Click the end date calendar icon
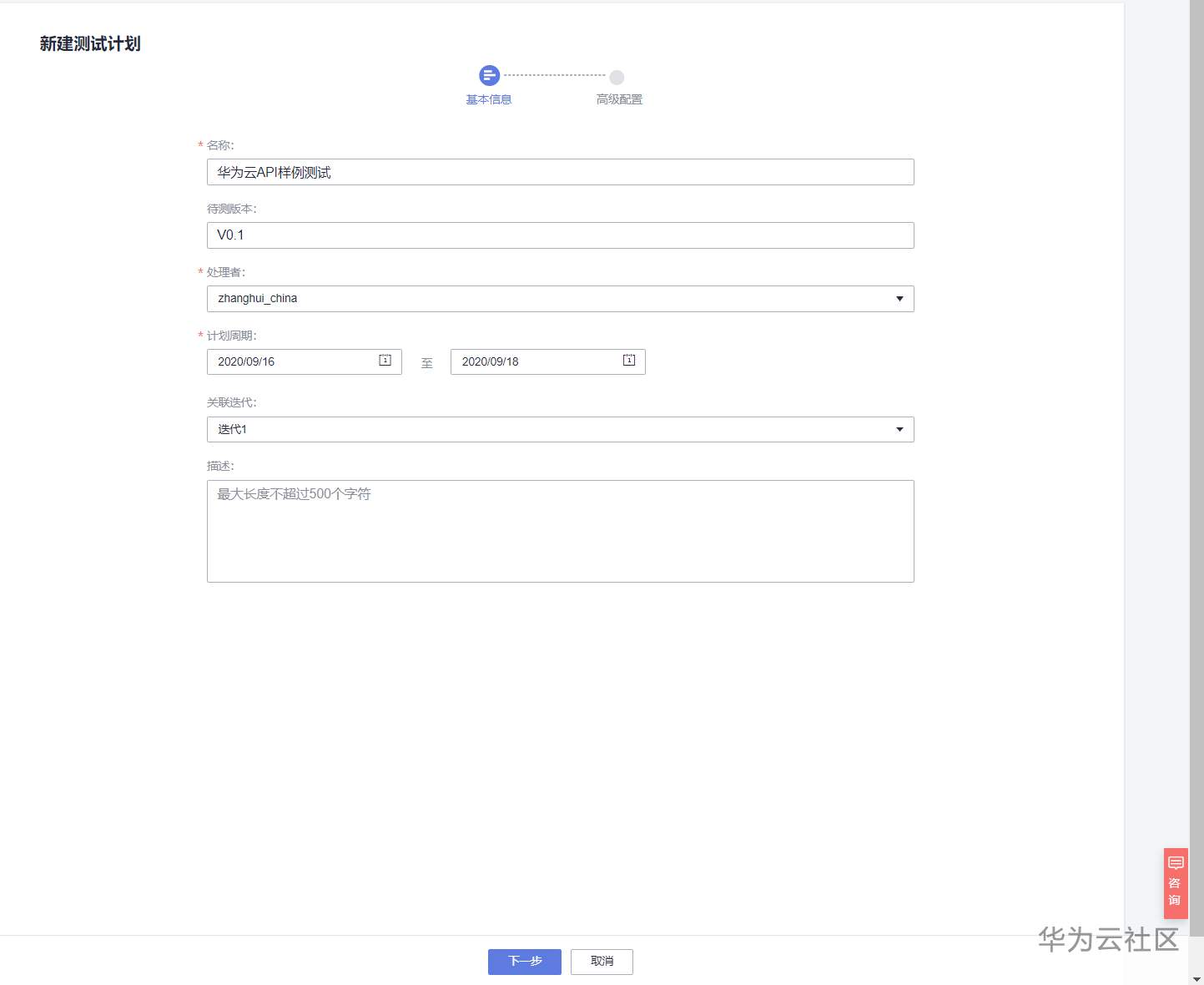Screen dimensions: 1204x985 pos(629,361)
